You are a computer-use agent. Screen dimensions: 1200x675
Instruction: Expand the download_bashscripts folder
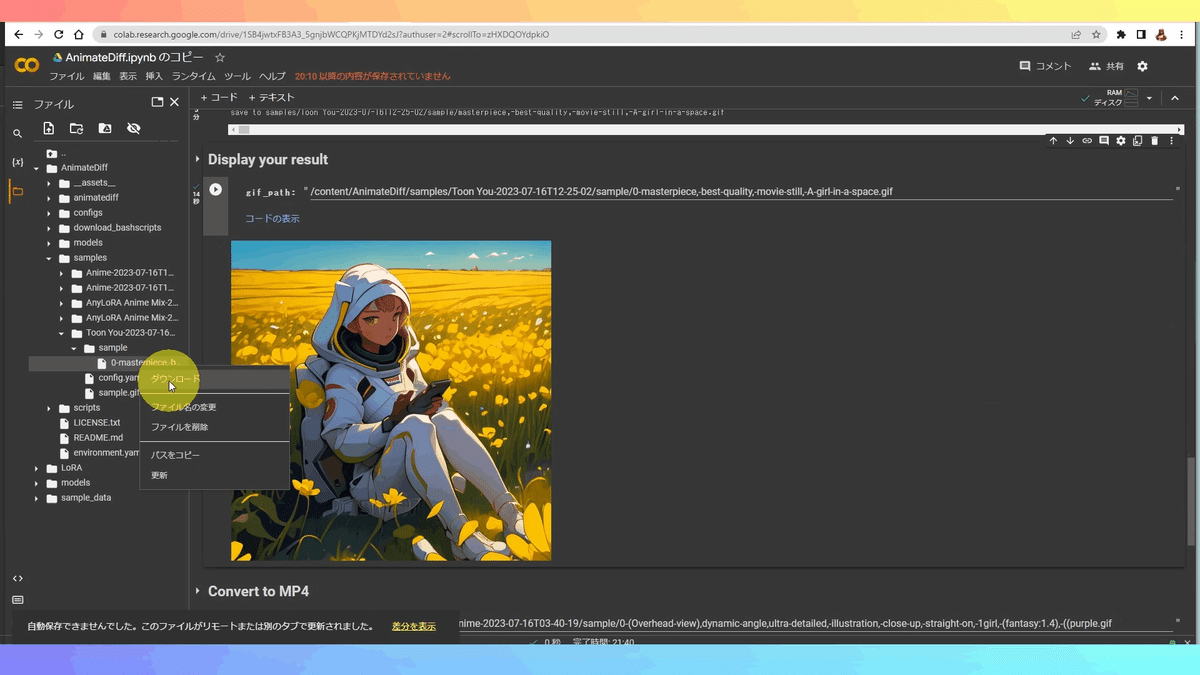[x=50, y=228]
